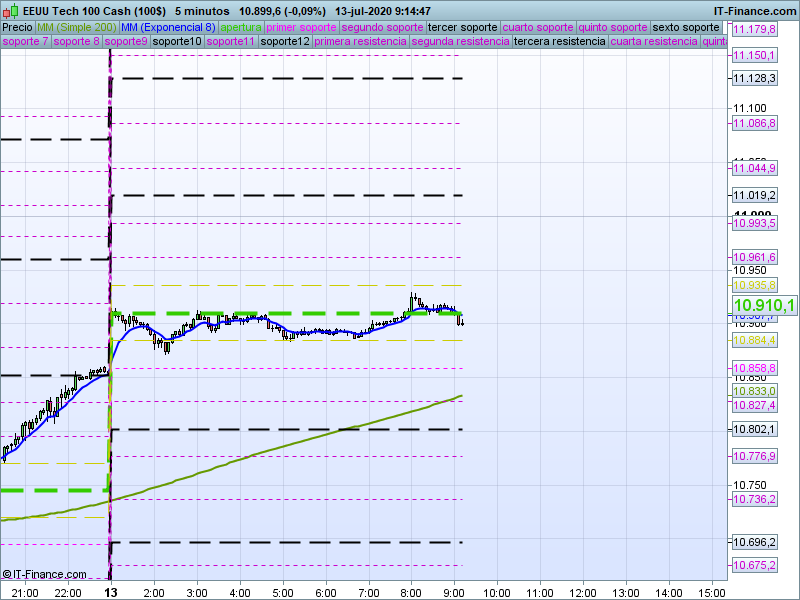The image size is (800, 600).
Task: Select the 10.802,1 support price label
Action: coord(754,429)
